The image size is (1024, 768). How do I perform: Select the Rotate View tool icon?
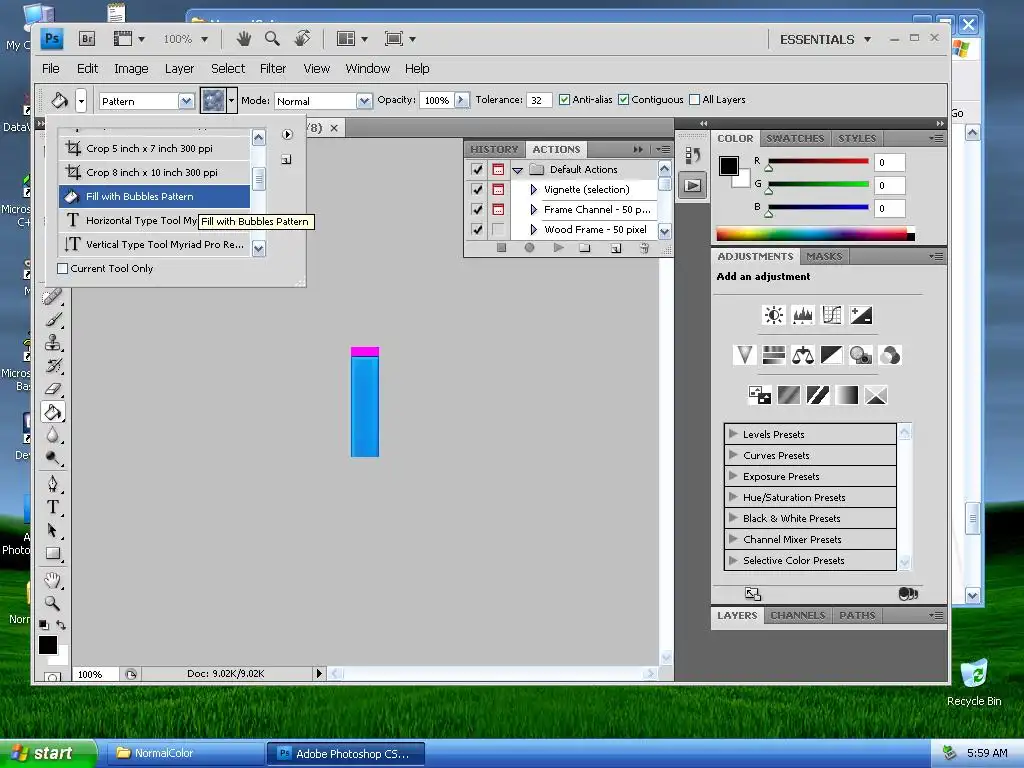tap(302, 39)
